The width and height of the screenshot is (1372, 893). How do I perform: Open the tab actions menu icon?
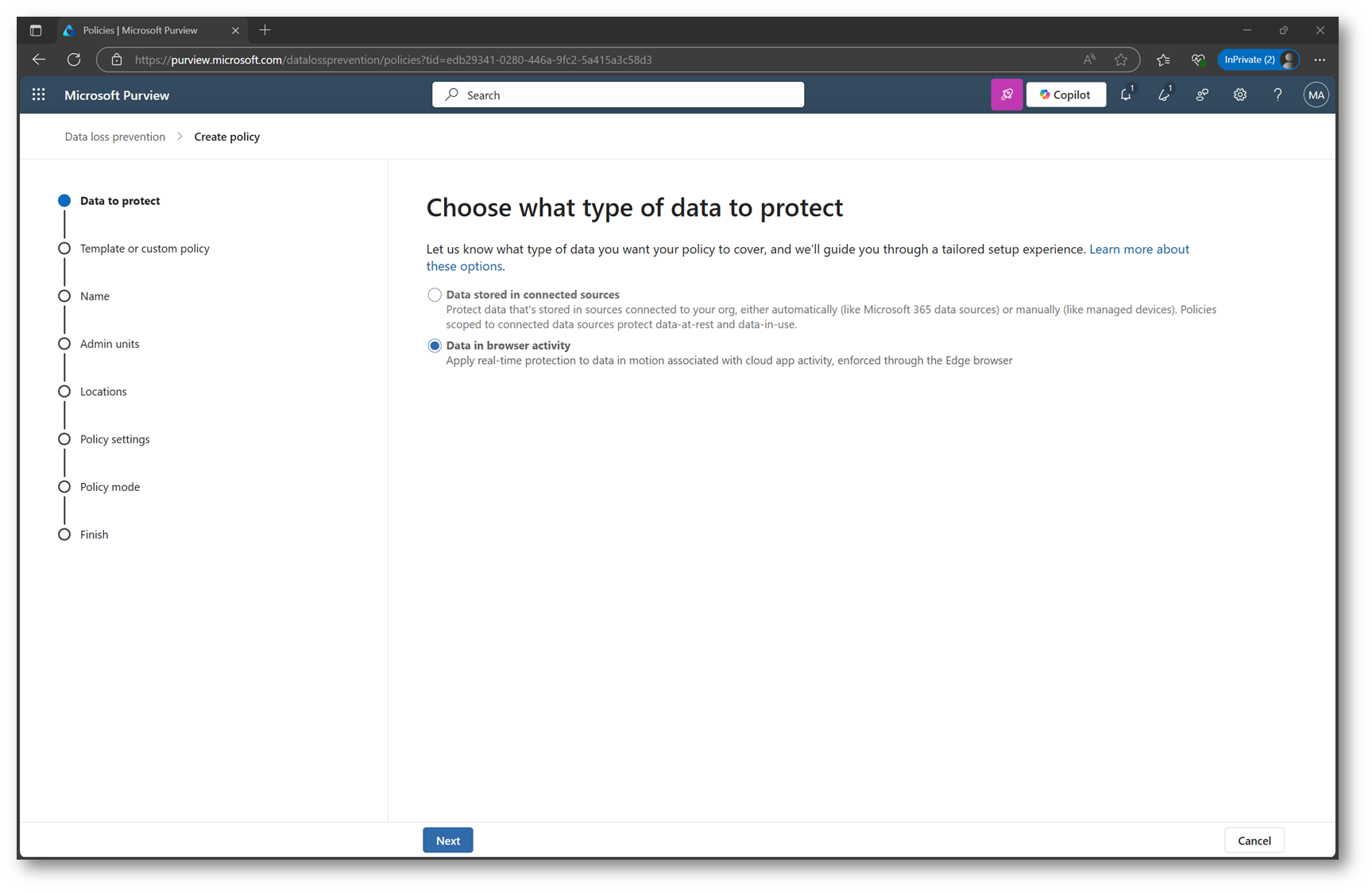[36, 30]
